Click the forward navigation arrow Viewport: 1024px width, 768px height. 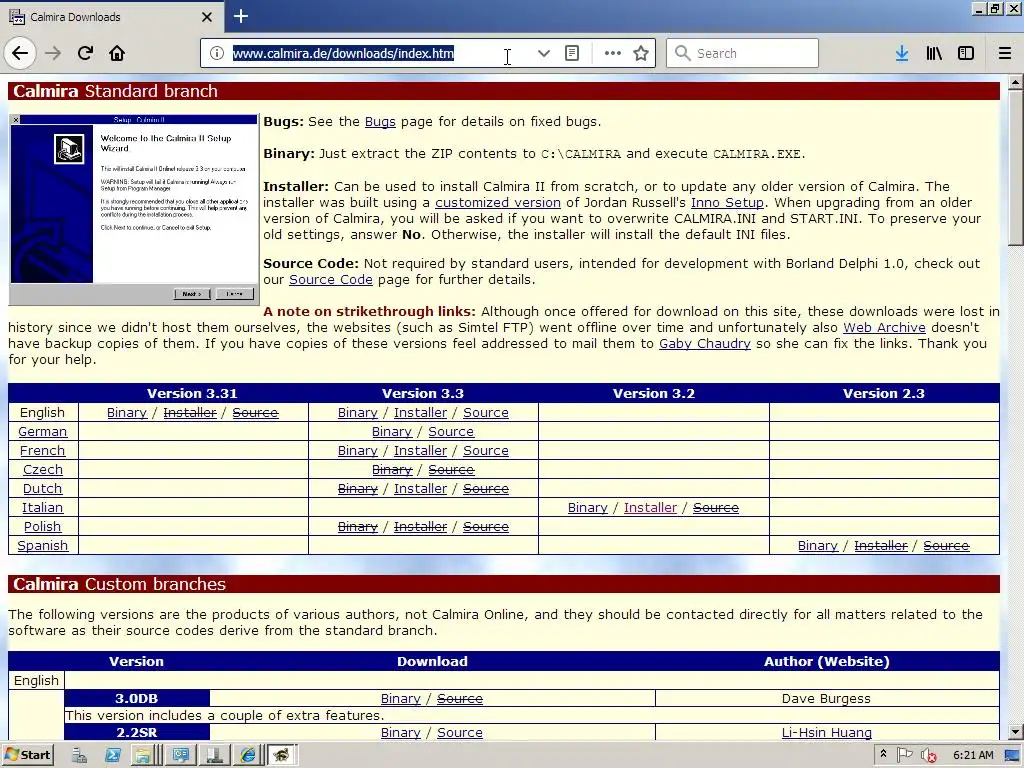click(x=53, y=53)
